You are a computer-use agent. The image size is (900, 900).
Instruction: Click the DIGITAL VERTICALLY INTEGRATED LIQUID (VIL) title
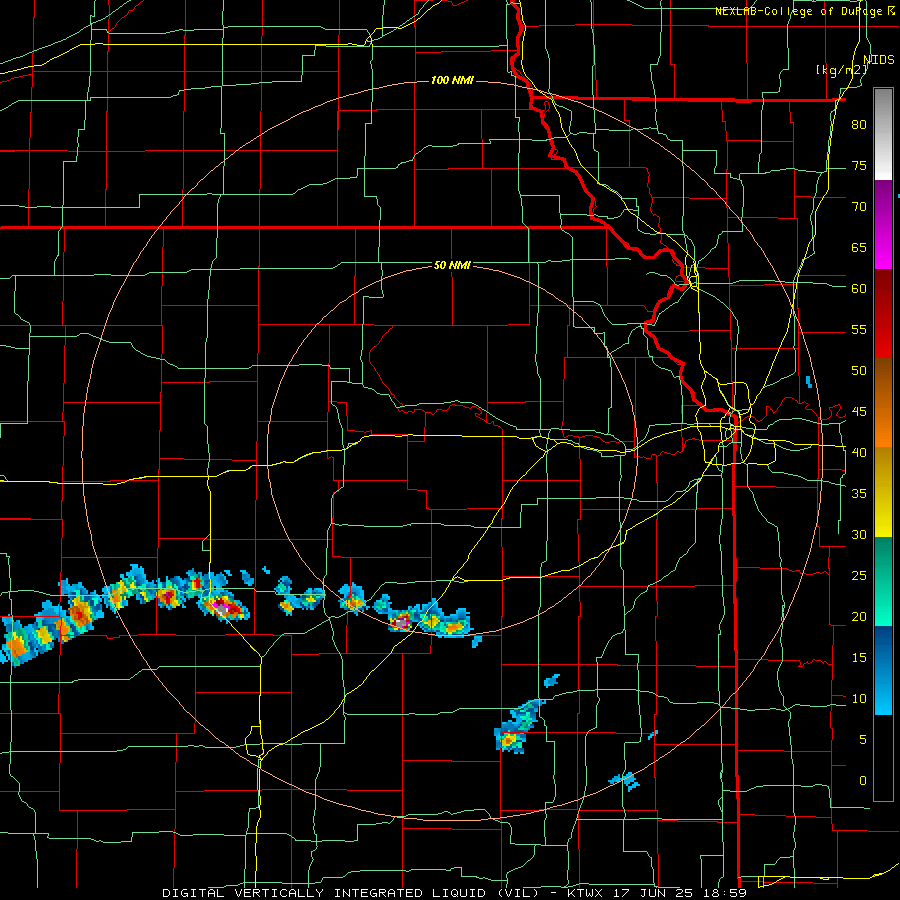tap(350, 893)
